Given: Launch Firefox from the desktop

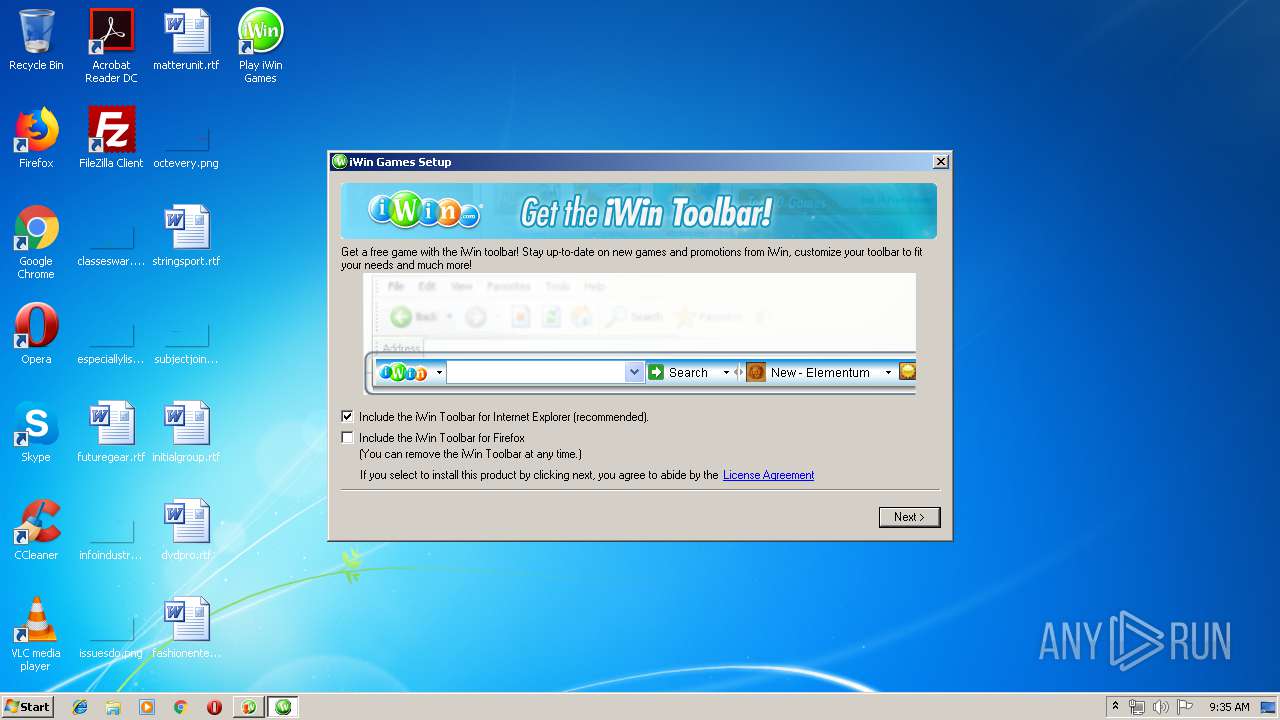Looking at the screenshot, I should (x=36, y=138).
